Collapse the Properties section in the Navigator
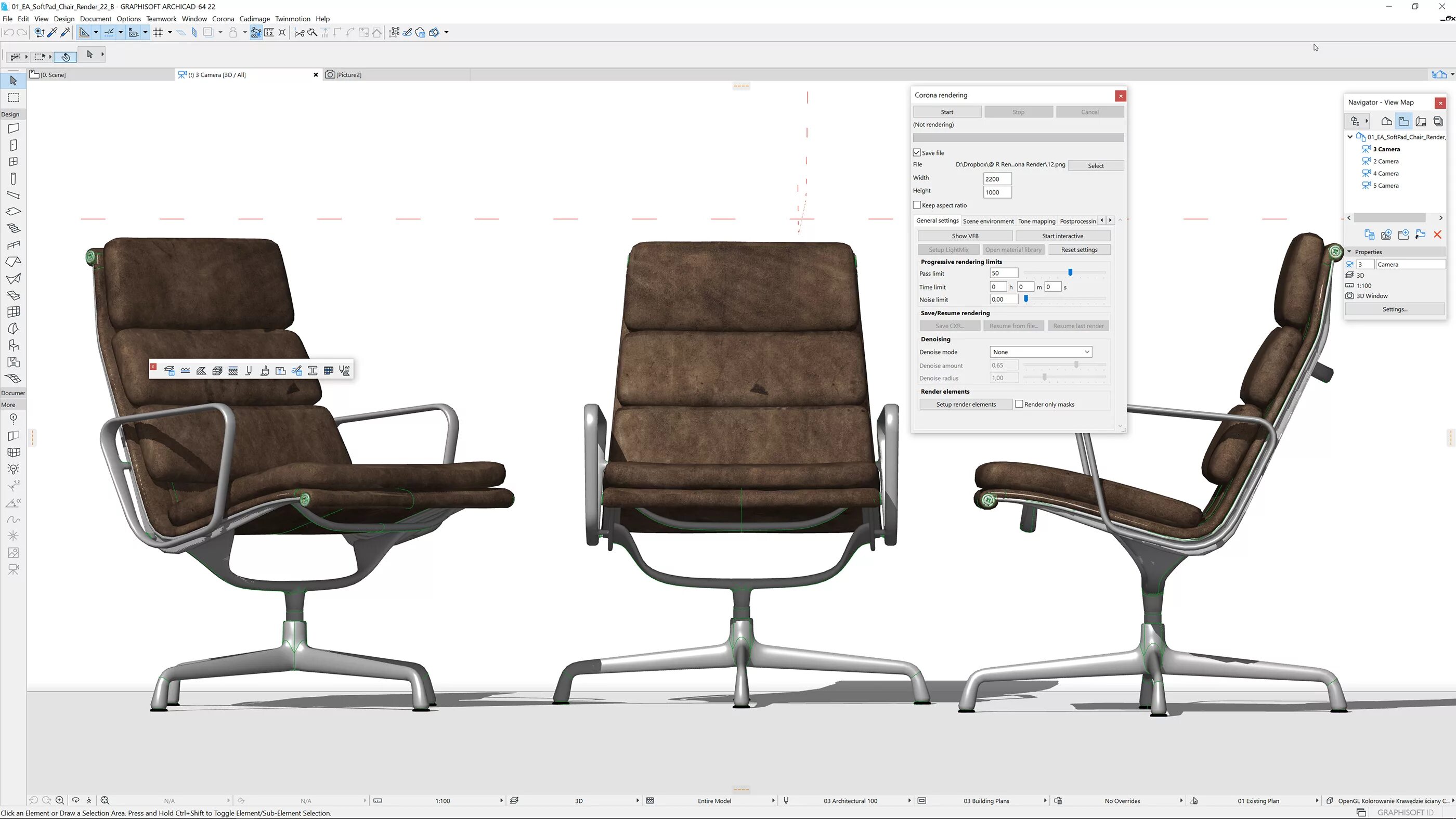The width and height of the screenshot is (1456, 819). pyautogui.click(x=1349, y=252)
